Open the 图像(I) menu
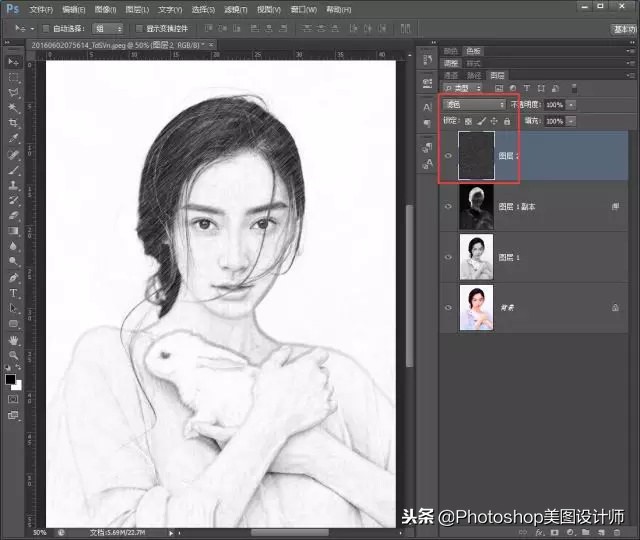Screen dimensions: 640x540 pos(105,9)
